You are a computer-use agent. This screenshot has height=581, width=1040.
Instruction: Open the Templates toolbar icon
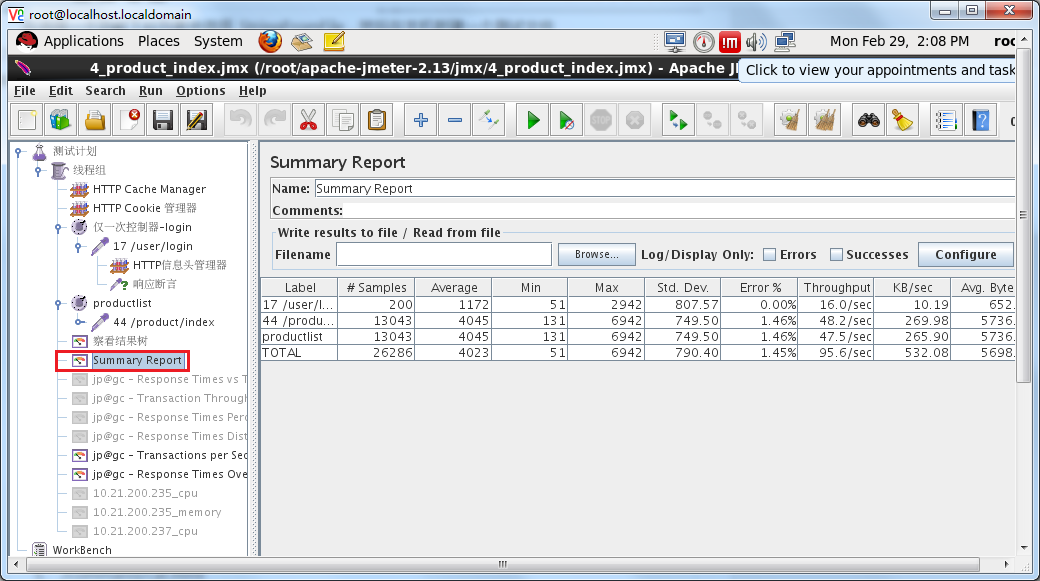pyautogui.click(x=60, y=120)
